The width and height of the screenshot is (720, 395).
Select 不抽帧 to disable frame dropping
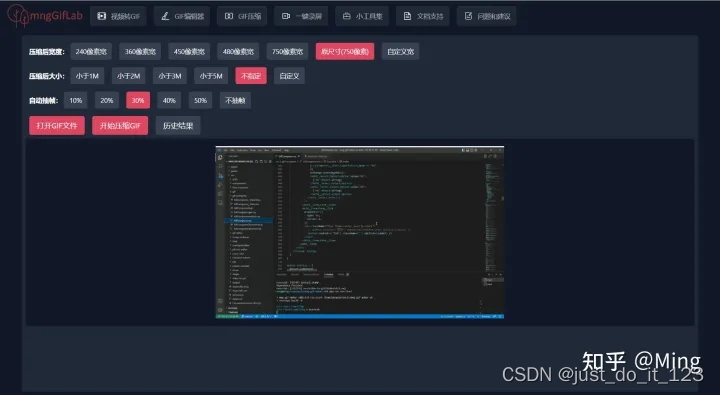point(235,100)
